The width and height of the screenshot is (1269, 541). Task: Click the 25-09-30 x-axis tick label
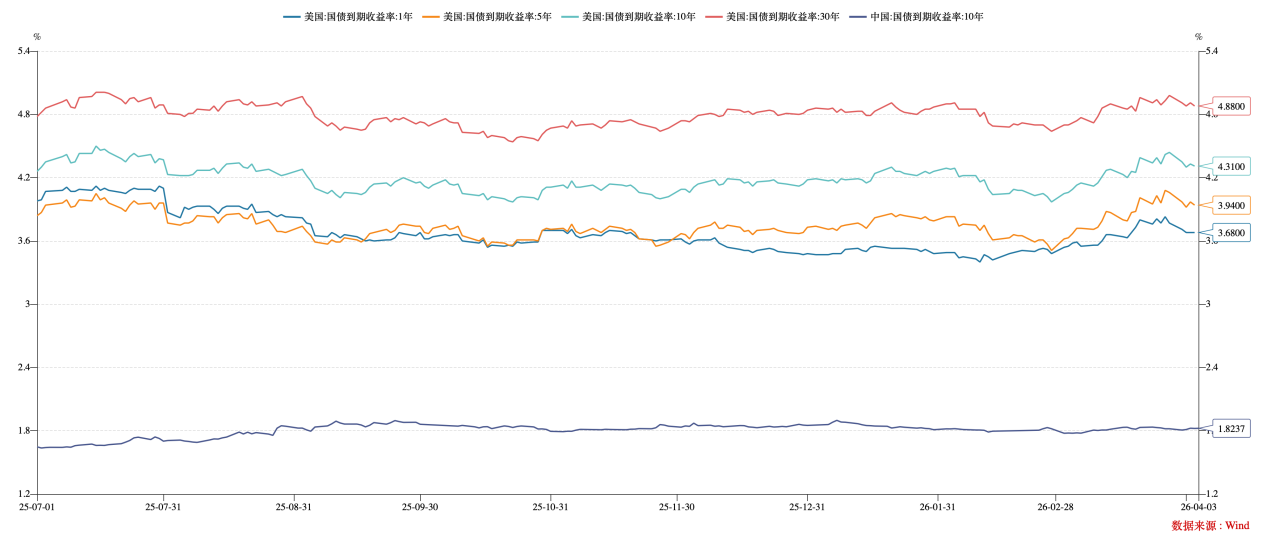[x=420, y=508]
